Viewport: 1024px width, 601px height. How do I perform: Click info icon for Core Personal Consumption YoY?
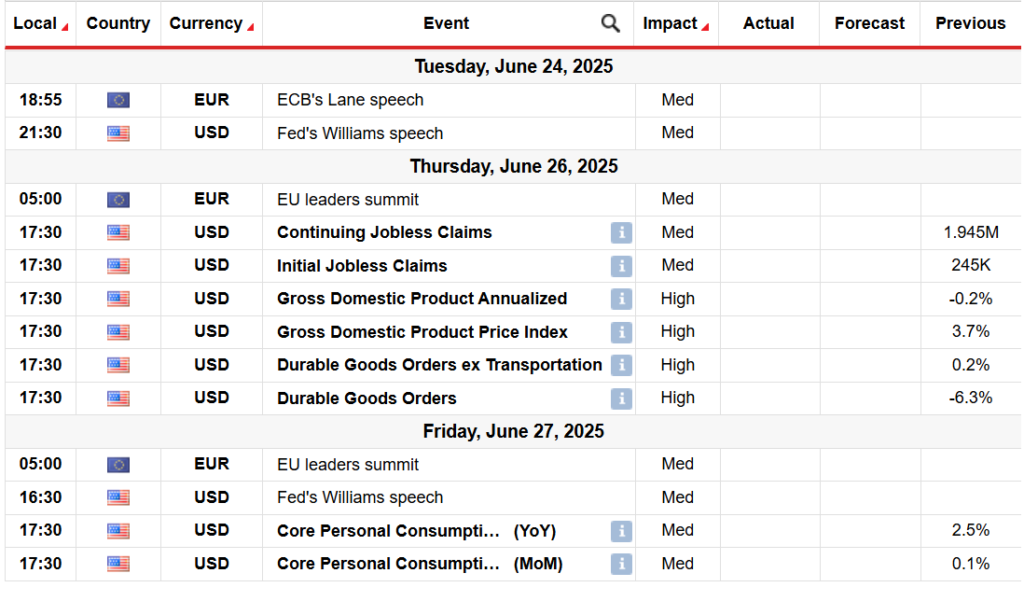[621, 531]
